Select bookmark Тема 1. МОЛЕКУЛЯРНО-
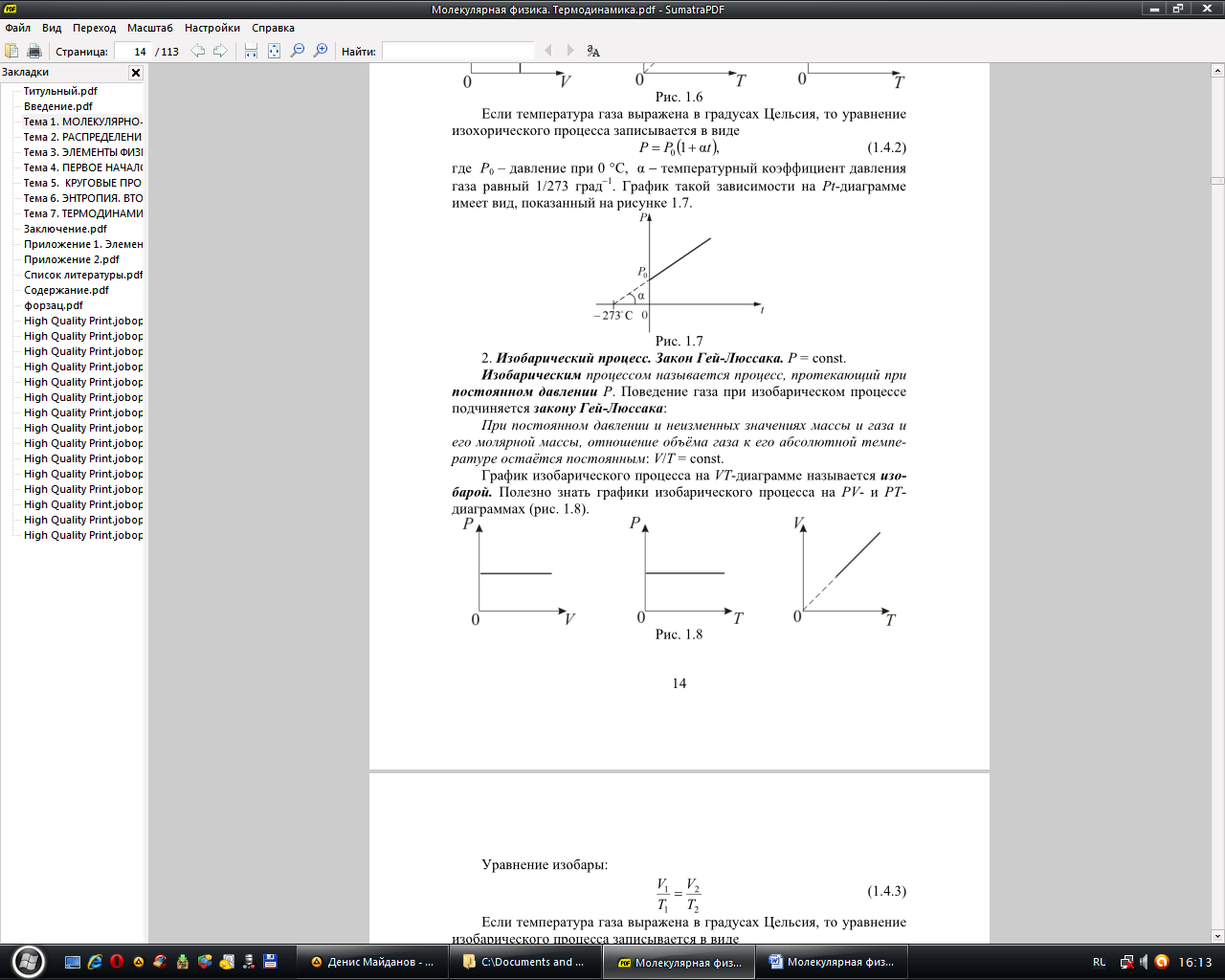 click(x=83, y=122)
